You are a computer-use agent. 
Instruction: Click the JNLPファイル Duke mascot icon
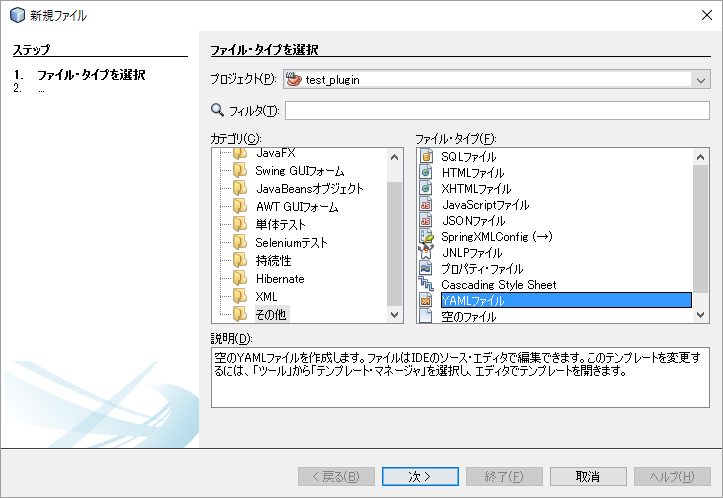click(426, 253)
